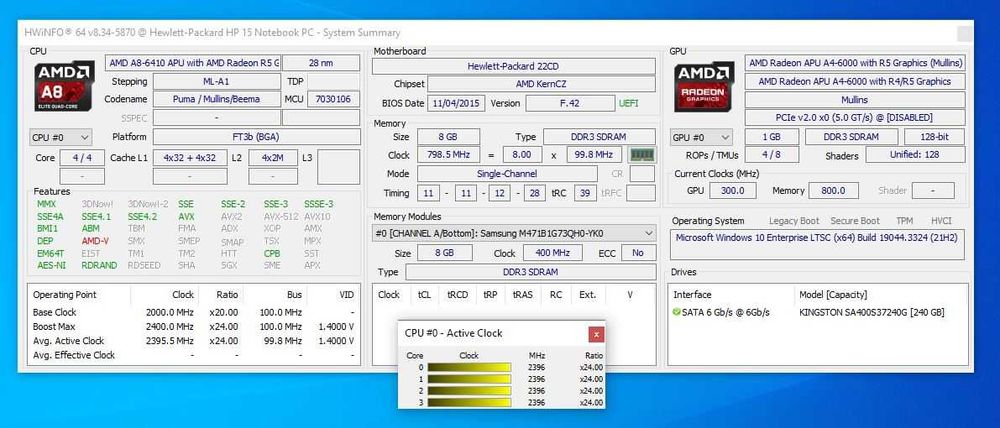The image size is (1000, 428).
Task: Click the Core 1 clock bar
Action: coord(469,379)
